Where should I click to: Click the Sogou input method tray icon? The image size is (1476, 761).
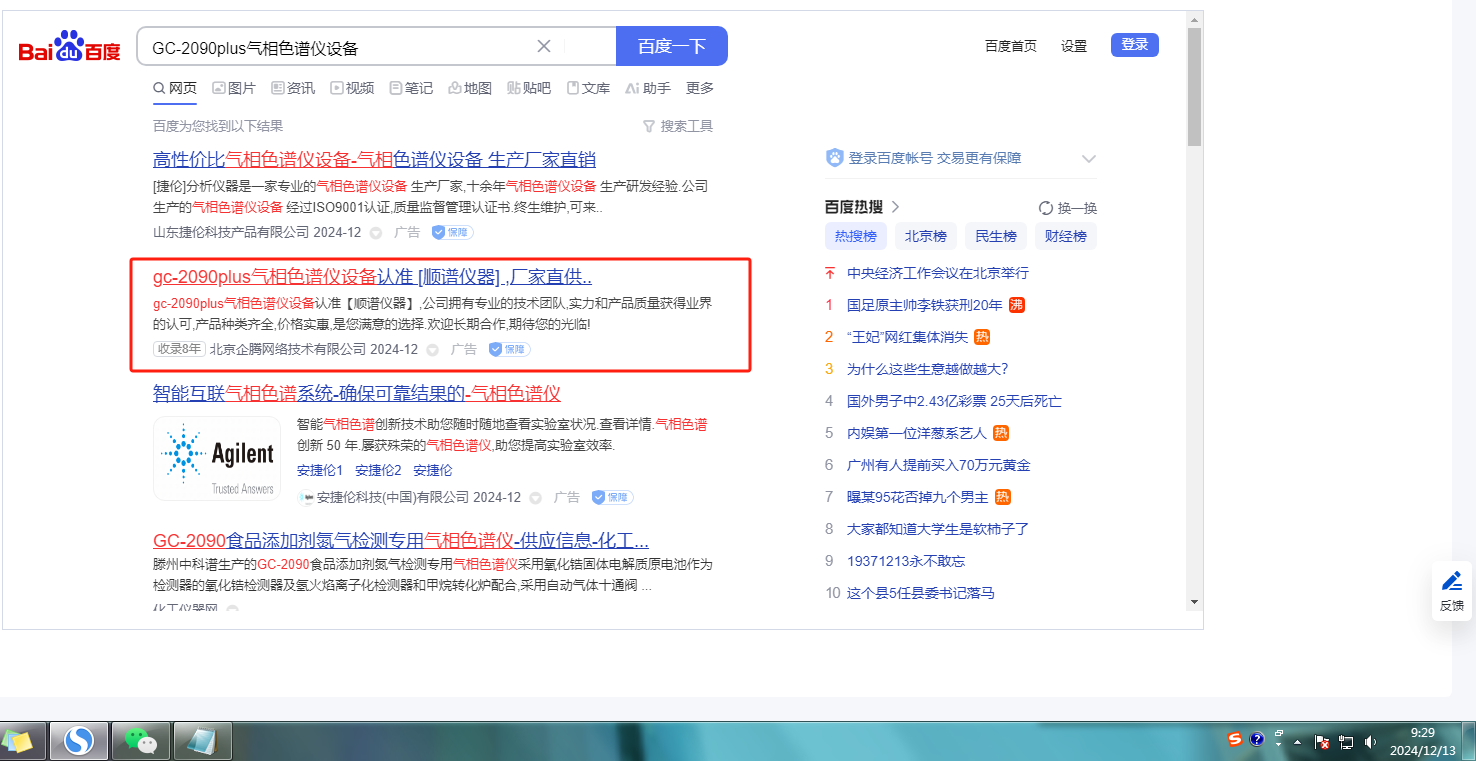(1235, 739)
